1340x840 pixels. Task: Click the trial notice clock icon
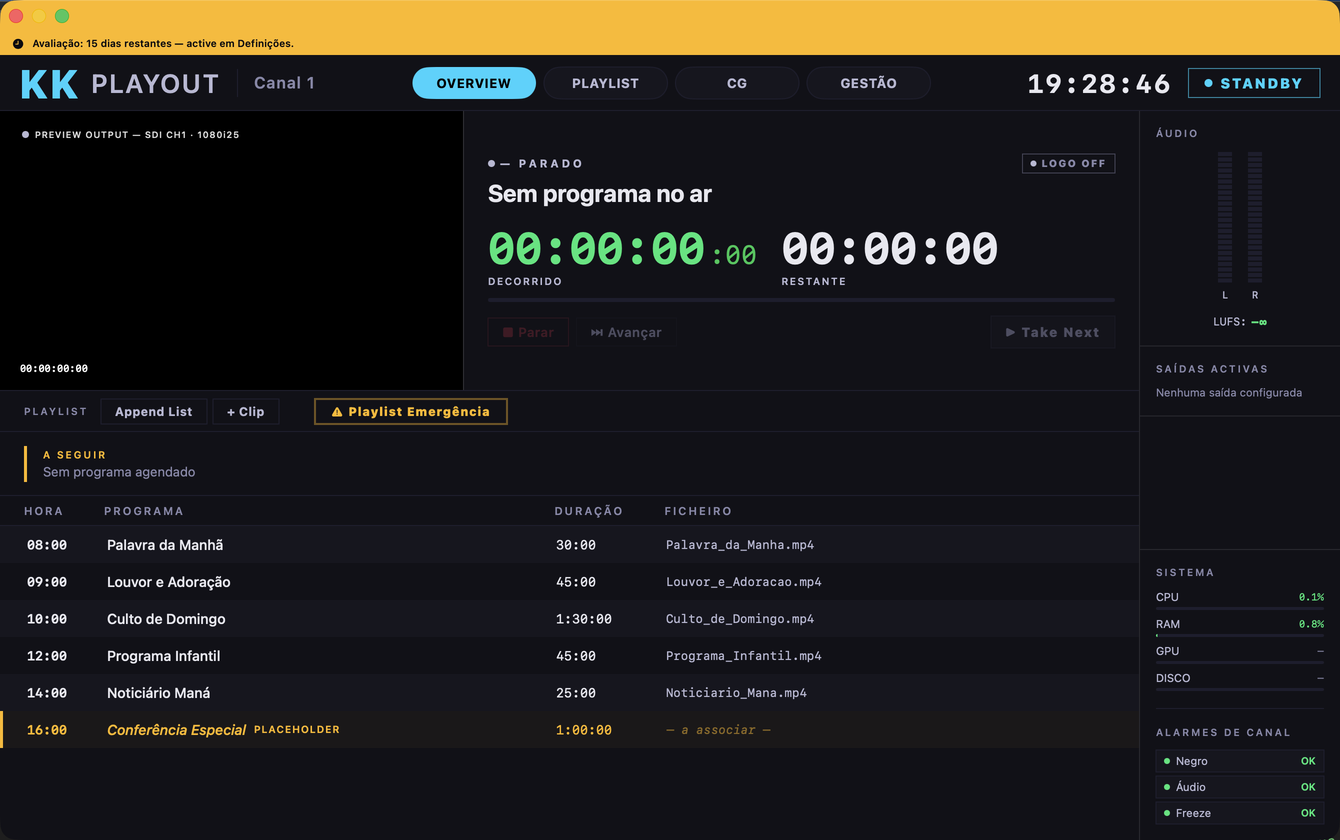18,44
